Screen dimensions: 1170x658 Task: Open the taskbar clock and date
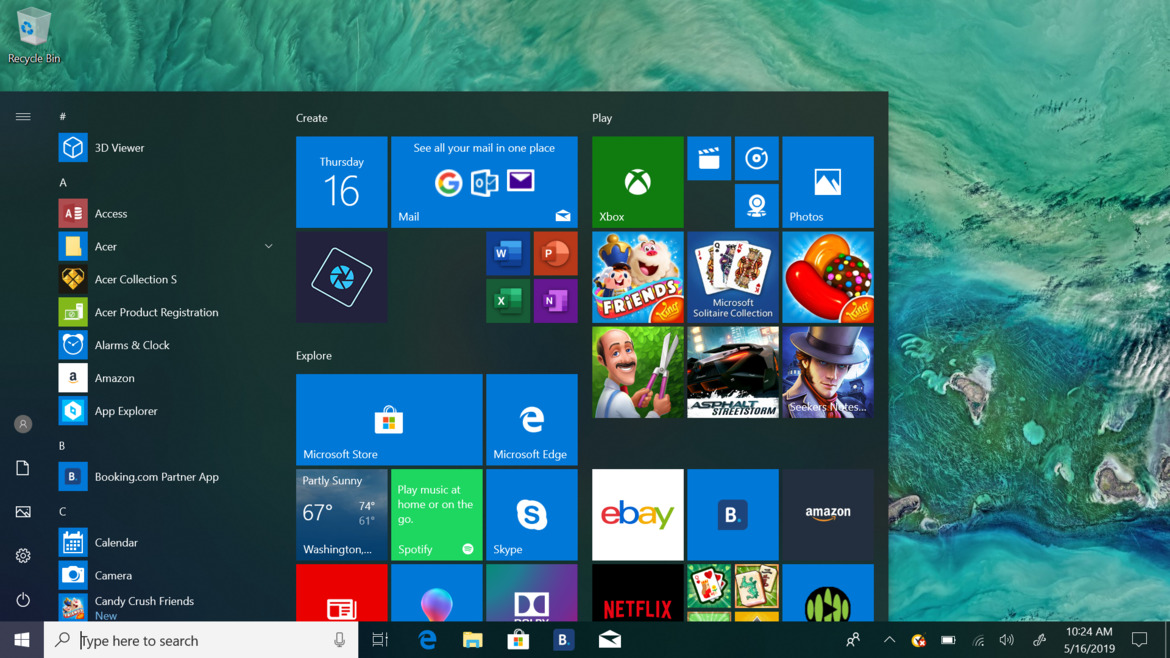[1089, 640]
